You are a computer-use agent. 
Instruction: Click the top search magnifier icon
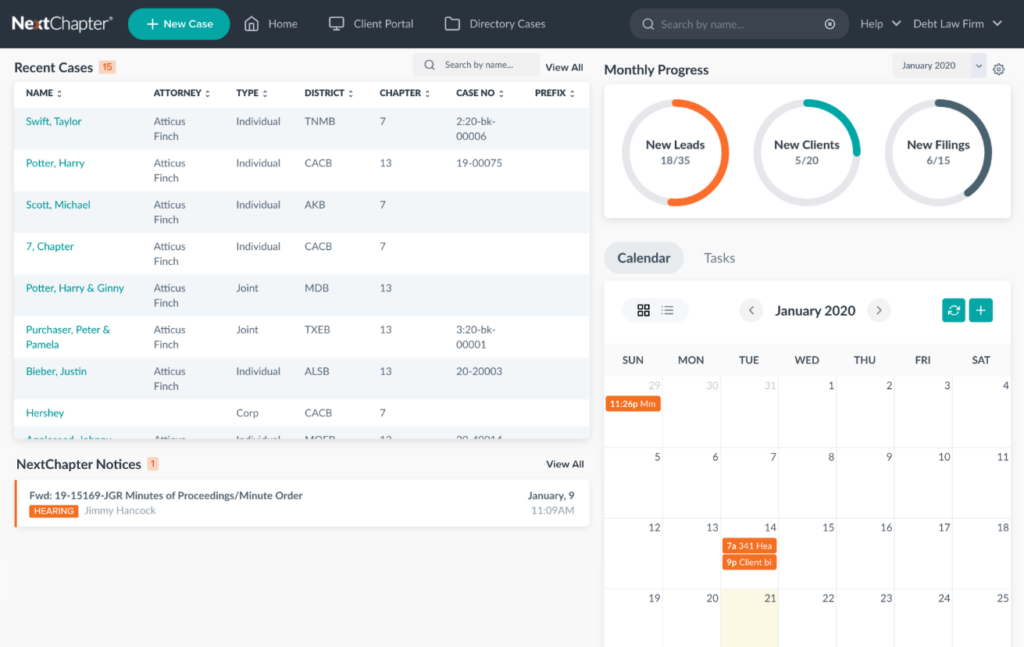pyautogui.click(x=648, y=24)
